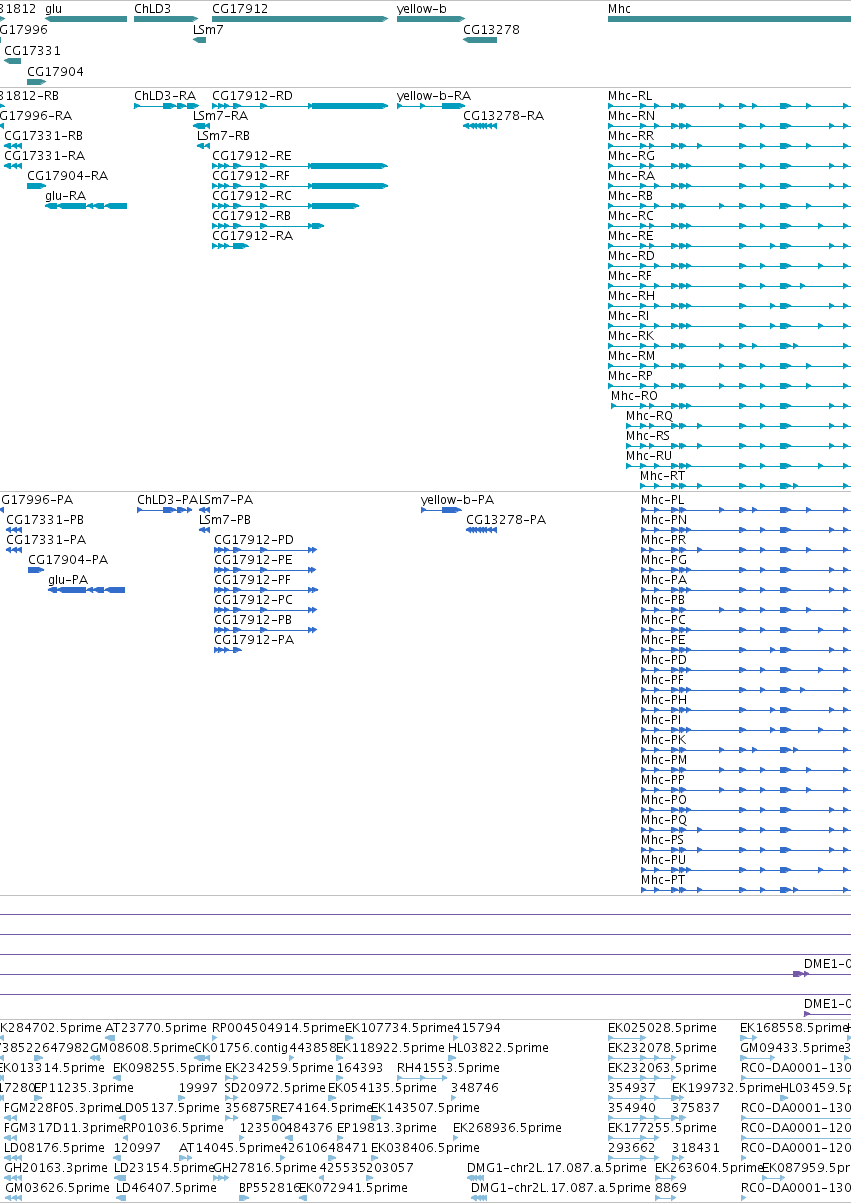Select the teal ChLD3 gene arrow

pyautogui.click(x=165, y=19)
